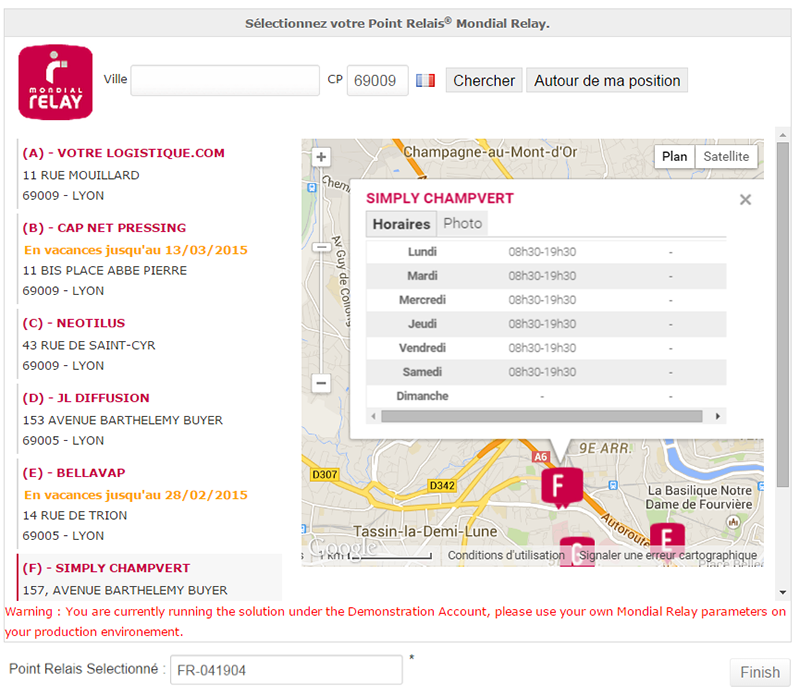This screenshot has height=697, width=800.
Task: Click vacation notice until 13/03/2015
Action: [x=136, y=250]
